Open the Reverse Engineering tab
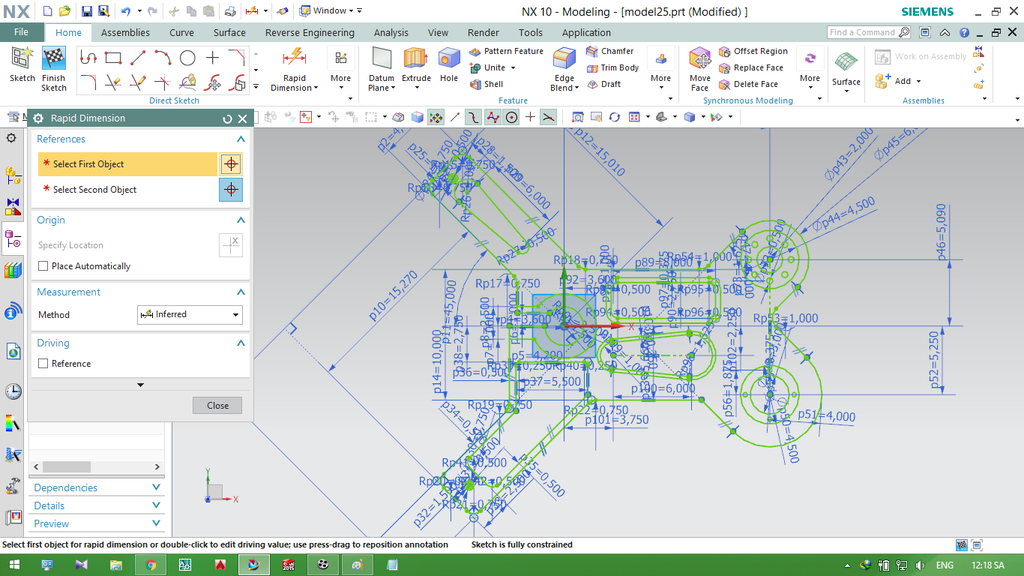Image resolution: width=1024 pixels, height=576 pixels. [x=310, y=33]
